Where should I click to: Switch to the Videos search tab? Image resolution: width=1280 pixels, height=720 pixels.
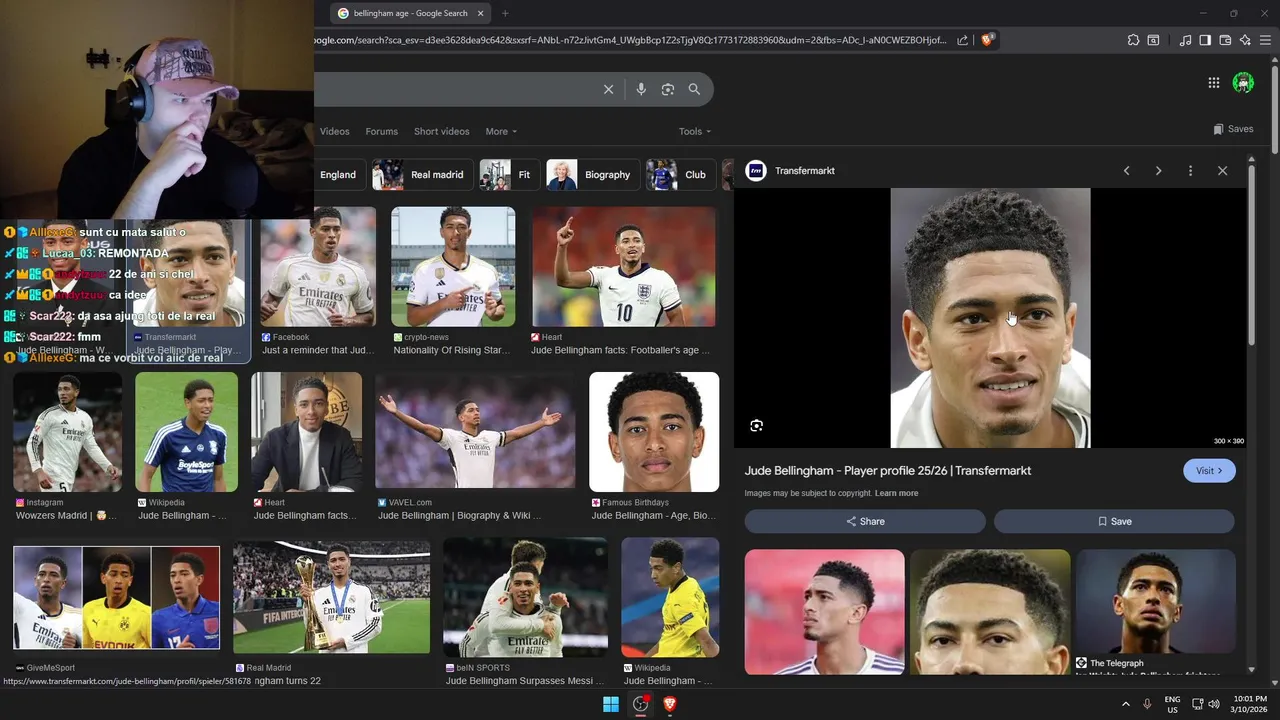tap(335, 131)
